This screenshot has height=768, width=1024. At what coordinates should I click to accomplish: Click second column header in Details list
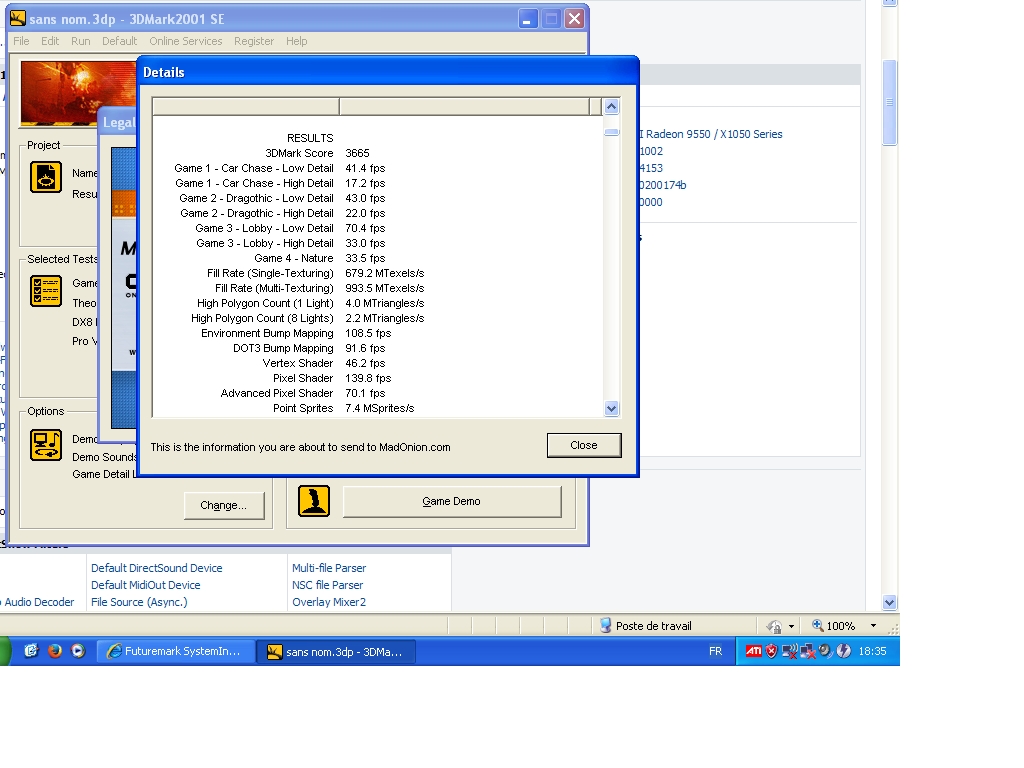[x=464, y=106]
